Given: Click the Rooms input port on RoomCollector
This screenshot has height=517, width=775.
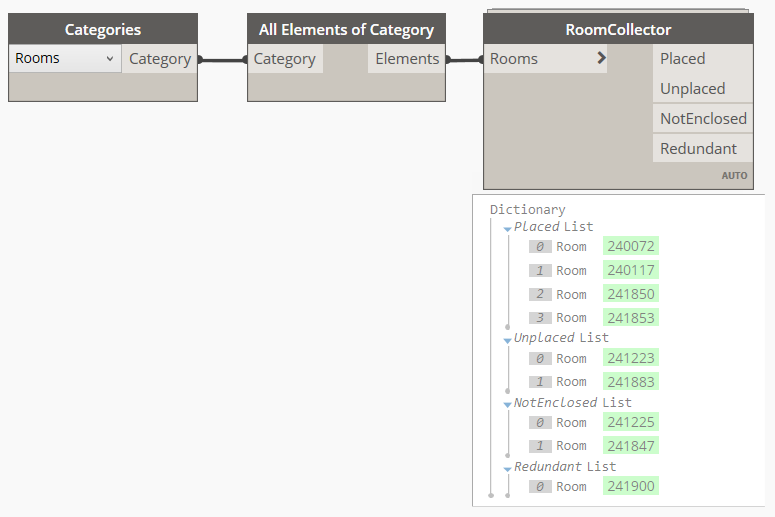Looking at the screenshot, I should (x=515, y=59).
